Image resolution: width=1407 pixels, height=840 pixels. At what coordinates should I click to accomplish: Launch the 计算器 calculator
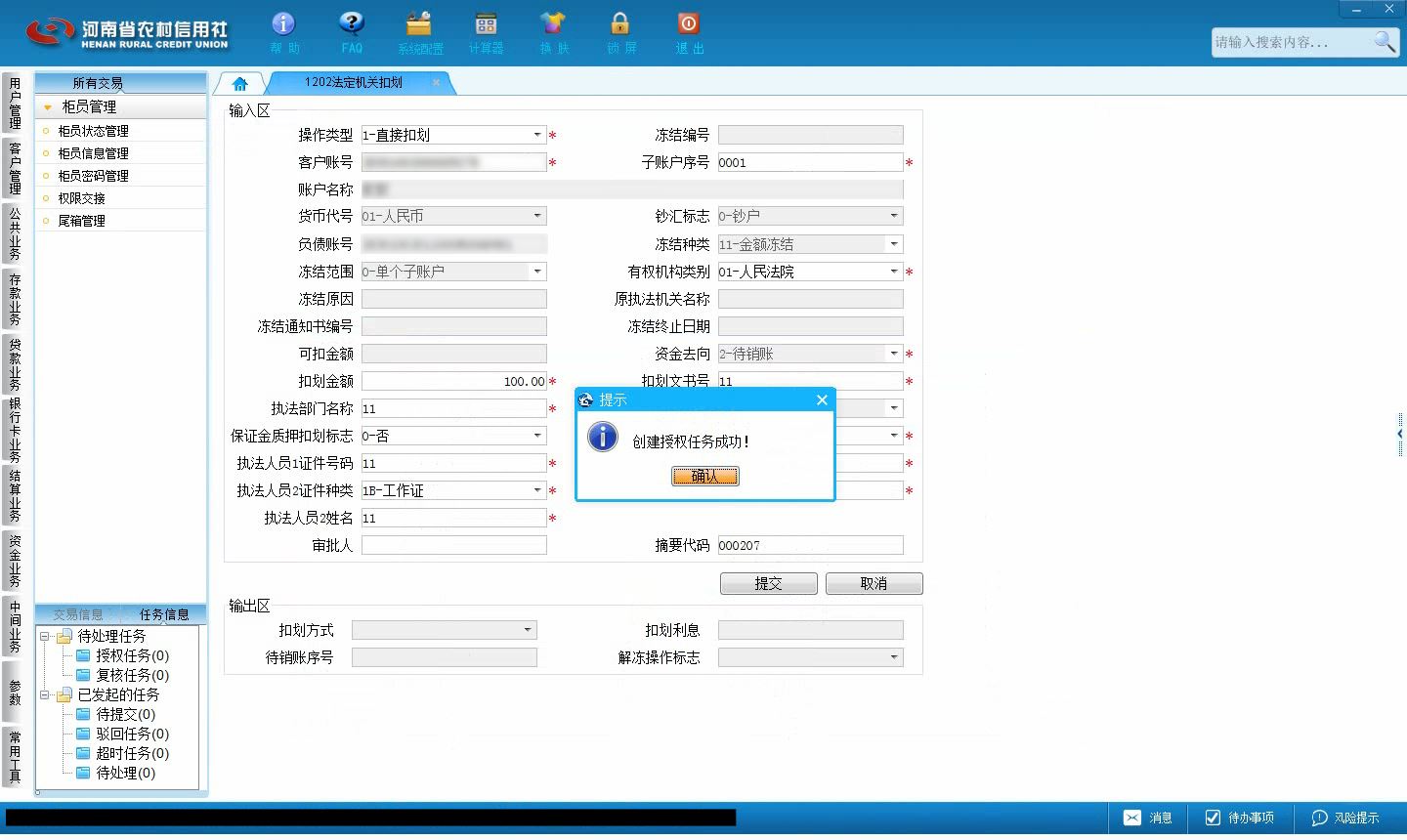pos(486,32)
